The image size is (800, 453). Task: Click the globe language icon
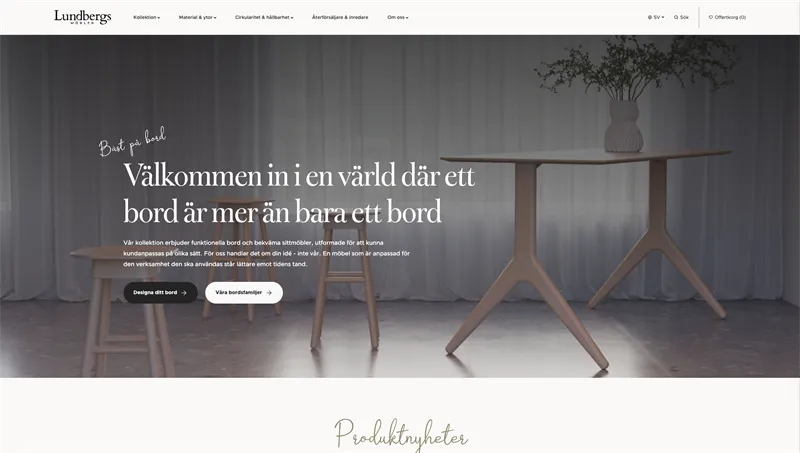click(x=649, y=17)
